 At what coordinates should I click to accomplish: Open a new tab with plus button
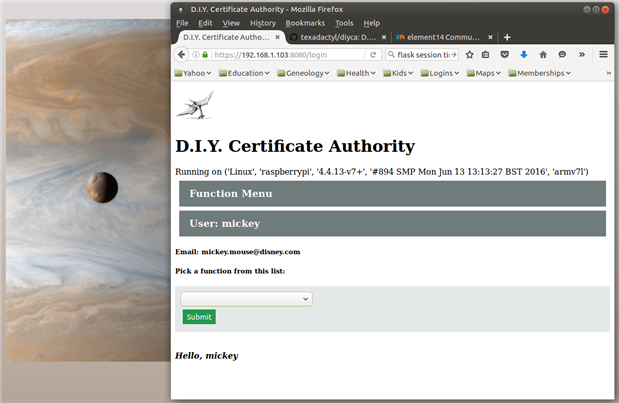click(507, 37)
